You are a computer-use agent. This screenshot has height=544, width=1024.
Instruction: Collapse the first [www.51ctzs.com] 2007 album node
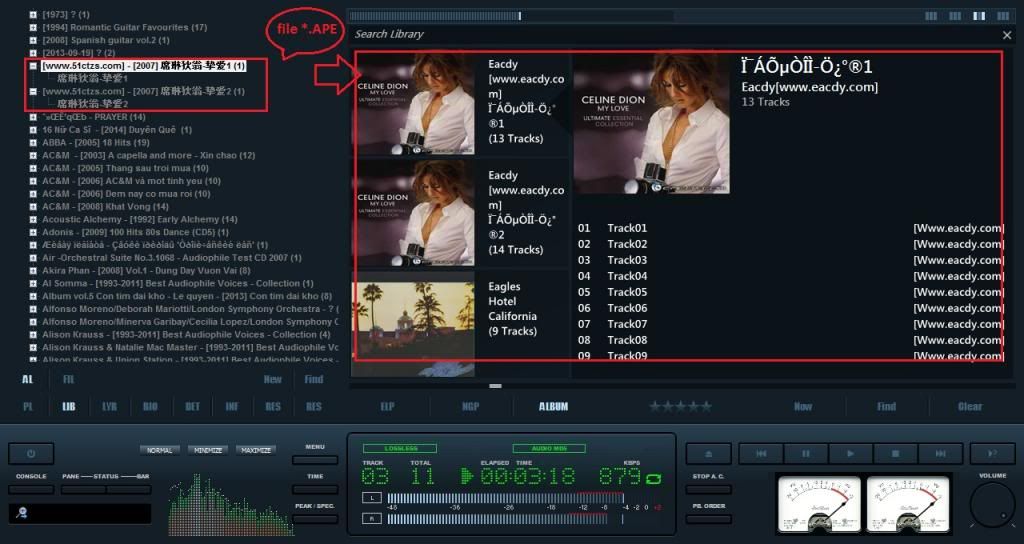(33, 66)
